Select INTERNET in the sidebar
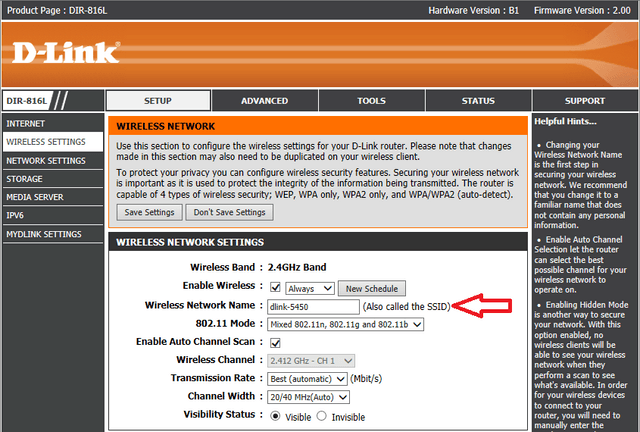This screenshot has width=640, height=432. [53, 123]
